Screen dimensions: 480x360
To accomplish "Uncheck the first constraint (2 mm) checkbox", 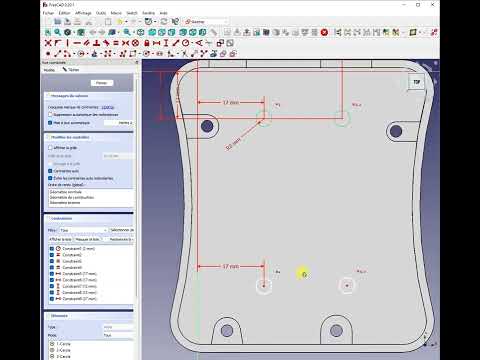I will 52,249.
